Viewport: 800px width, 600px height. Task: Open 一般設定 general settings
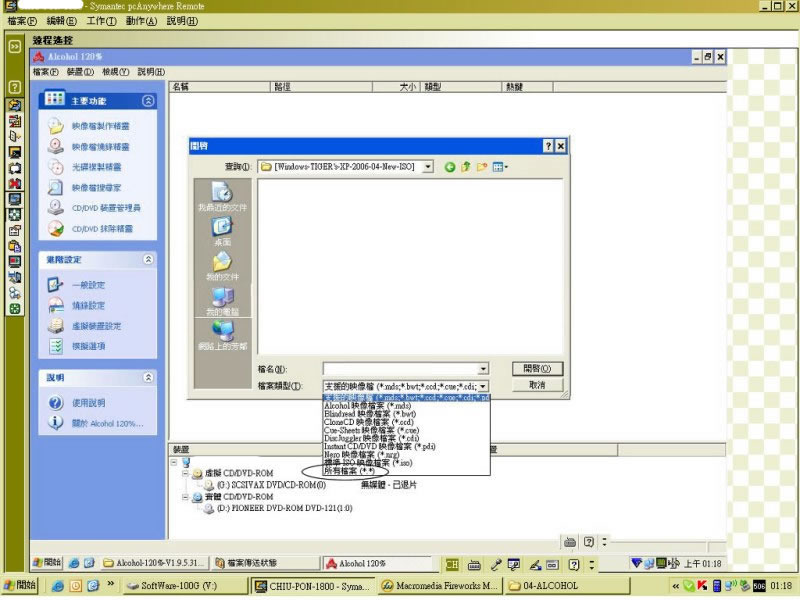coord(88,285)
